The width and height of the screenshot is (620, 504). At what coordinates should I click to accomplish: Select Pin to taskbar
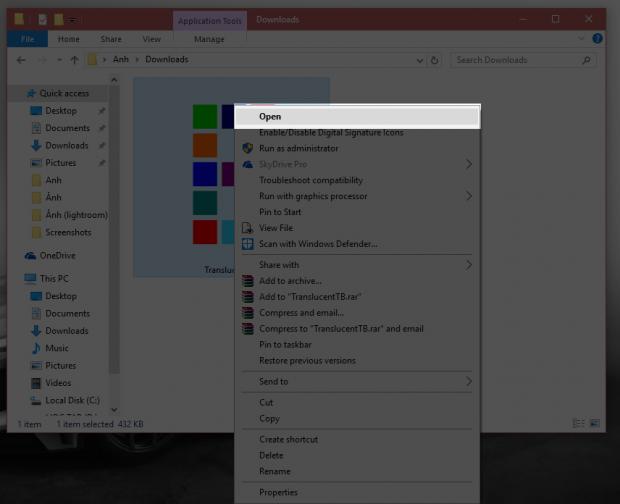point(357,345)
